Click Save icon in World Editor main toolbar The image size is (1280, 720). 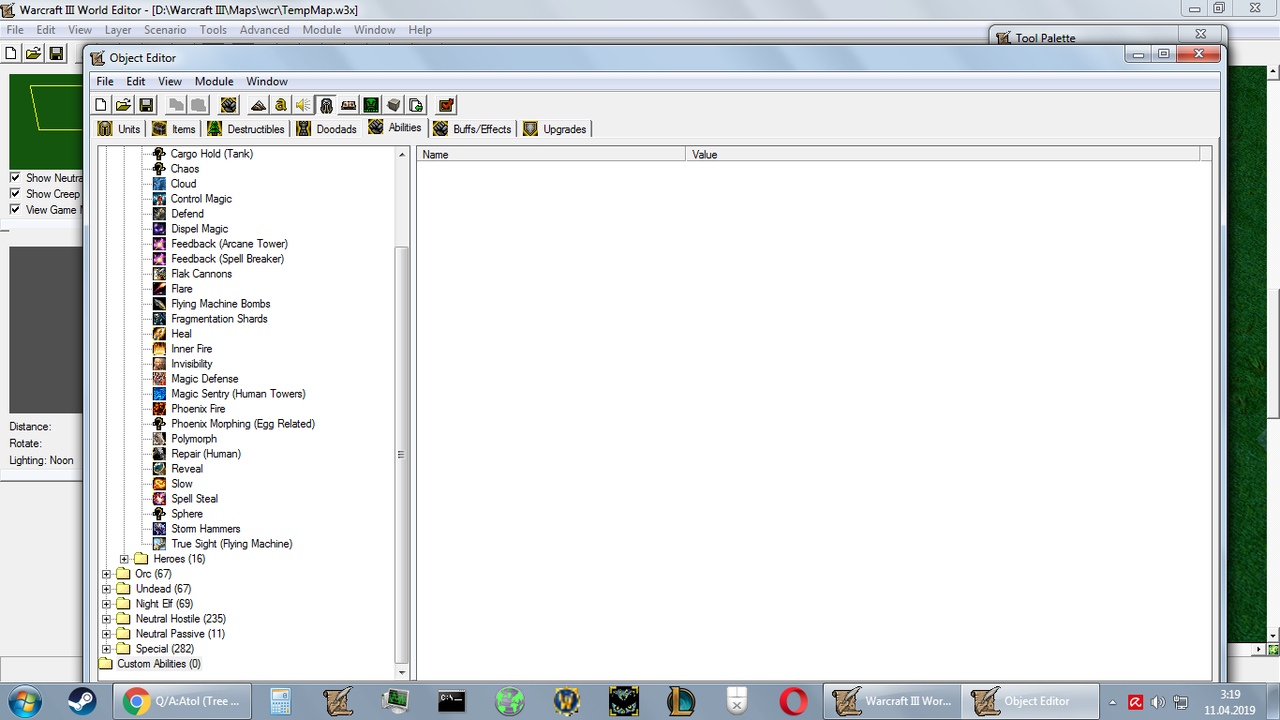click(56, 53)
